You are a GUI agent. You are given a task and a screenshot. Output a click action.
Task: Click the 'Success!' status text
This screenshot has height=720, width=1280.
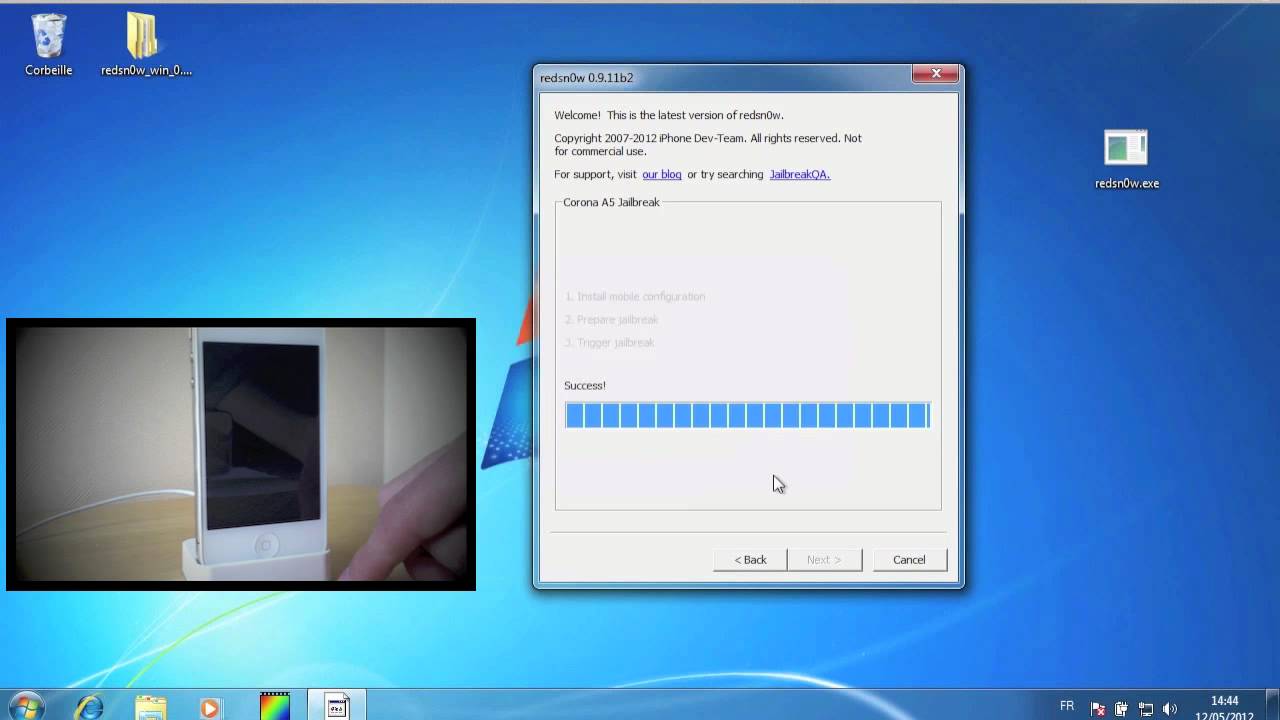click(x=585, y=385)
